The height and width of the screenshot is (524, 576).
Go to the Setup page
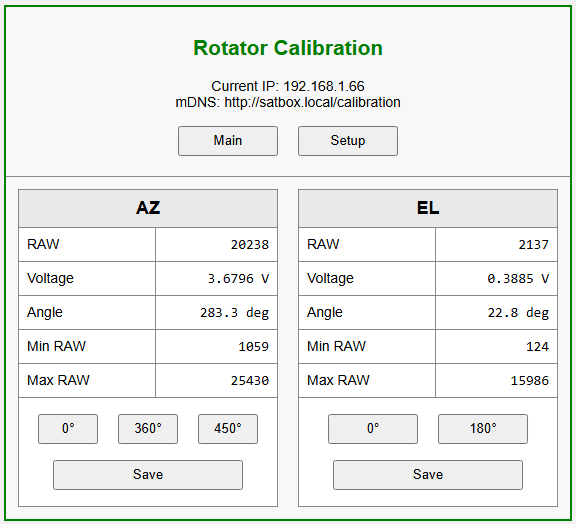[348, 141]
